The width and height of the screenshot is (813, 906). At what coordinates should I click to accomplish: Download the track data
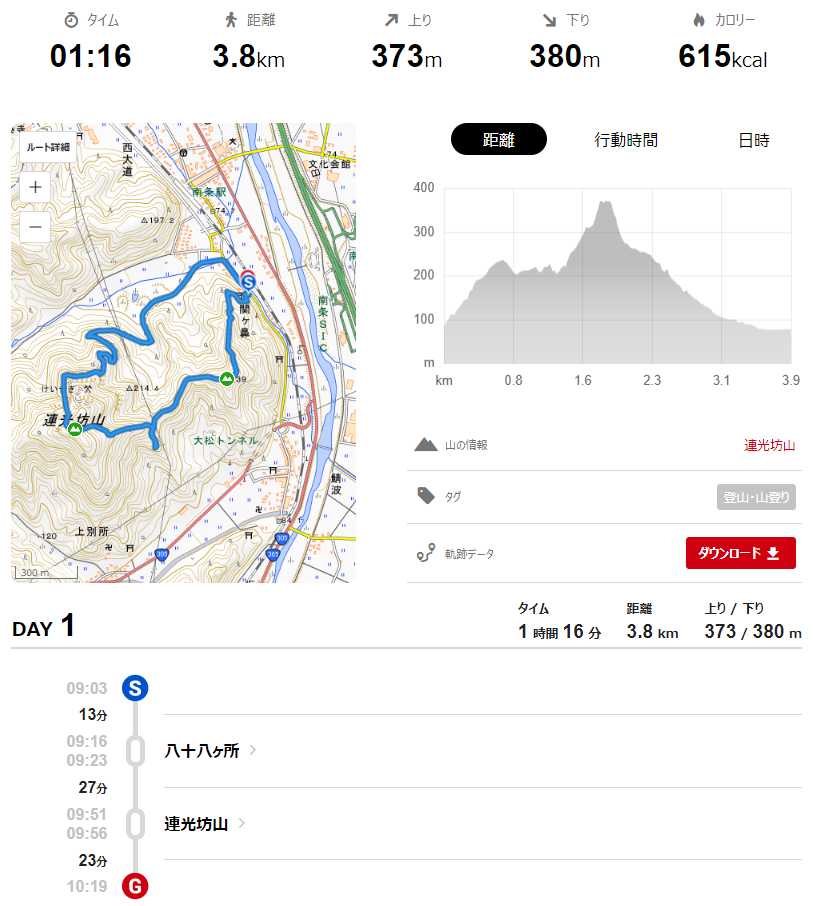pos(740,553)
